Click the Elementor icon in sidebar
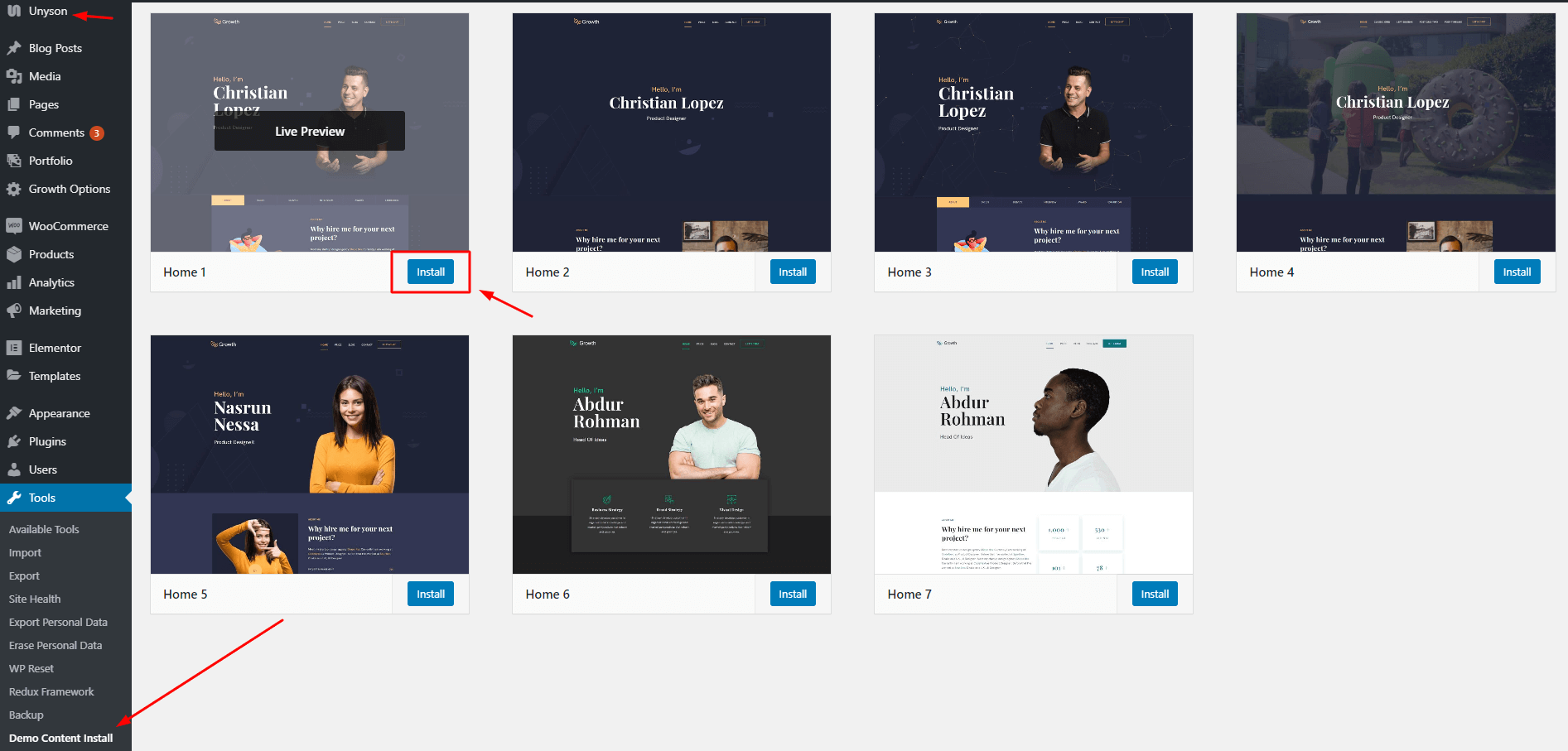The image size is (1568, 751). pos(14,348)
